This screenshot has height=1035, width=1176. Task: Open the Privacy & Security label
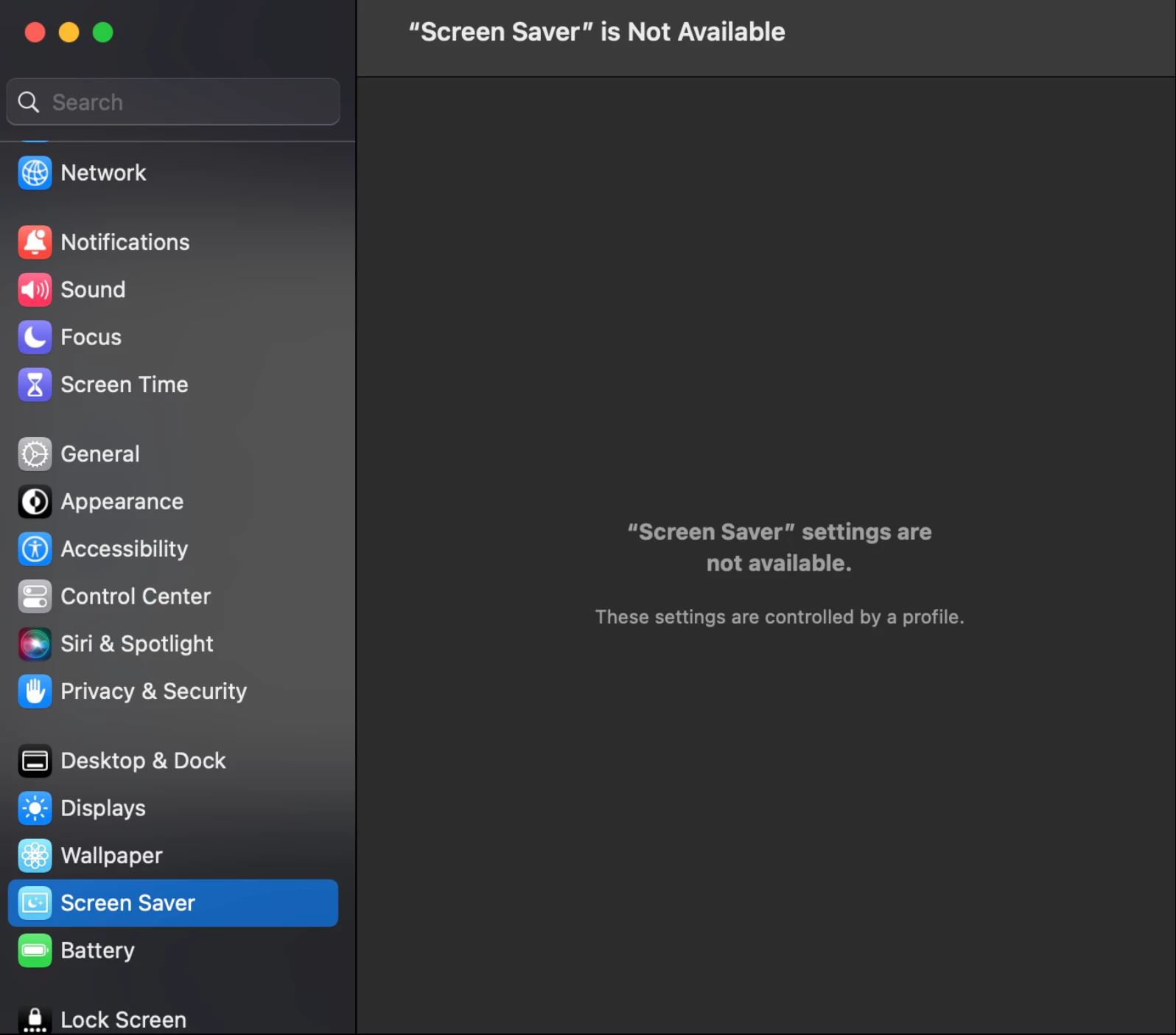(154, 691)
